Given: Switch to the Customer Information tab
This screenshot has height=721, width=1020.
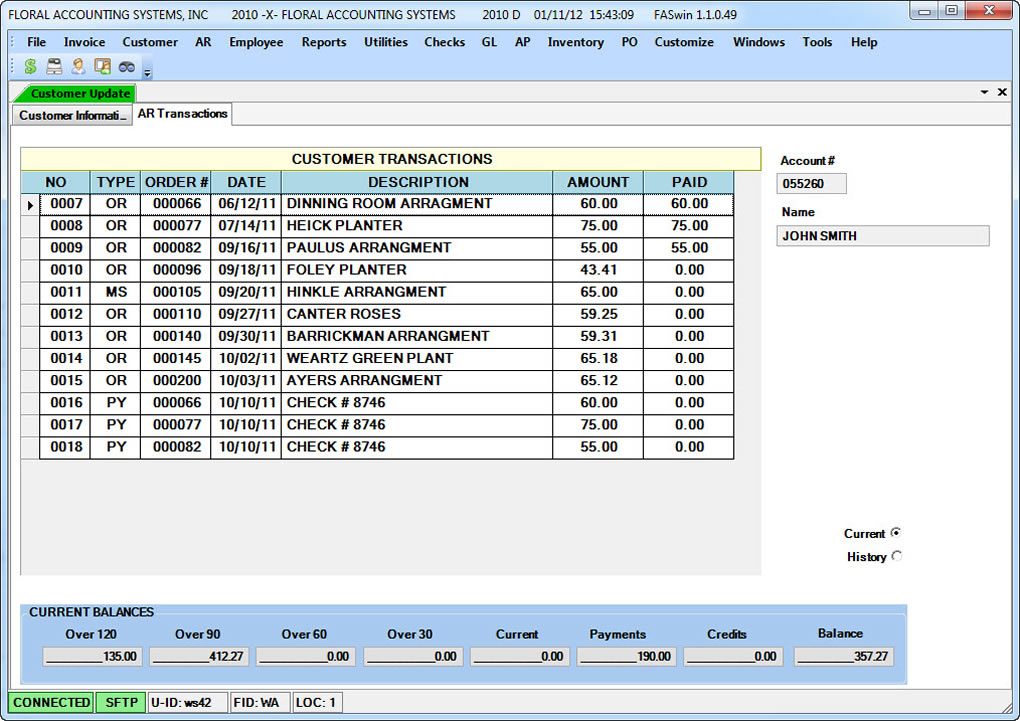Looking at the screenshot, I should tap(74, 115).
